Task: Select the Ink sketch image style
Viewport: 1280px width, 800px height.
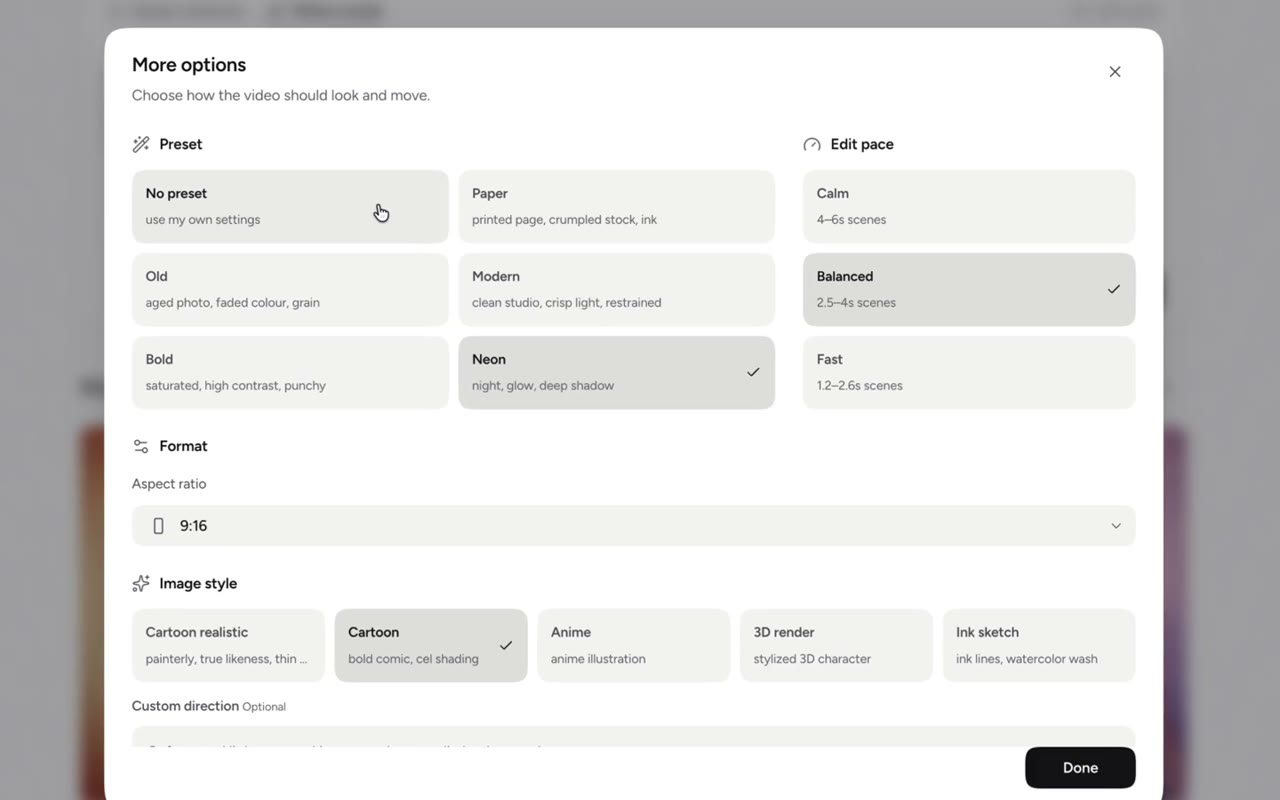Action: pyautogui.click(x=1039, y=645)
